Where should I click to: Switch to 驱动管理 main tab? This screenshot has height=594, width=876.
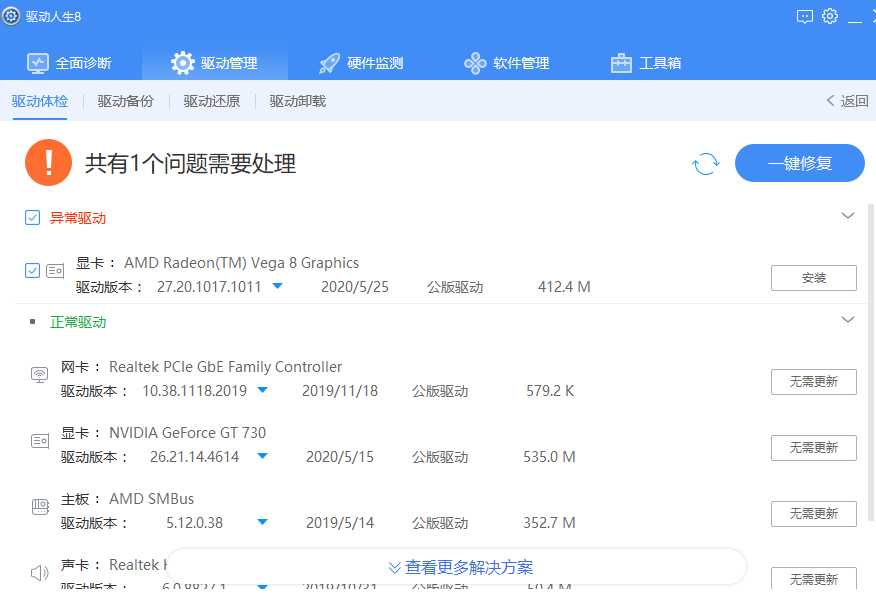click(x=215, y=63)
